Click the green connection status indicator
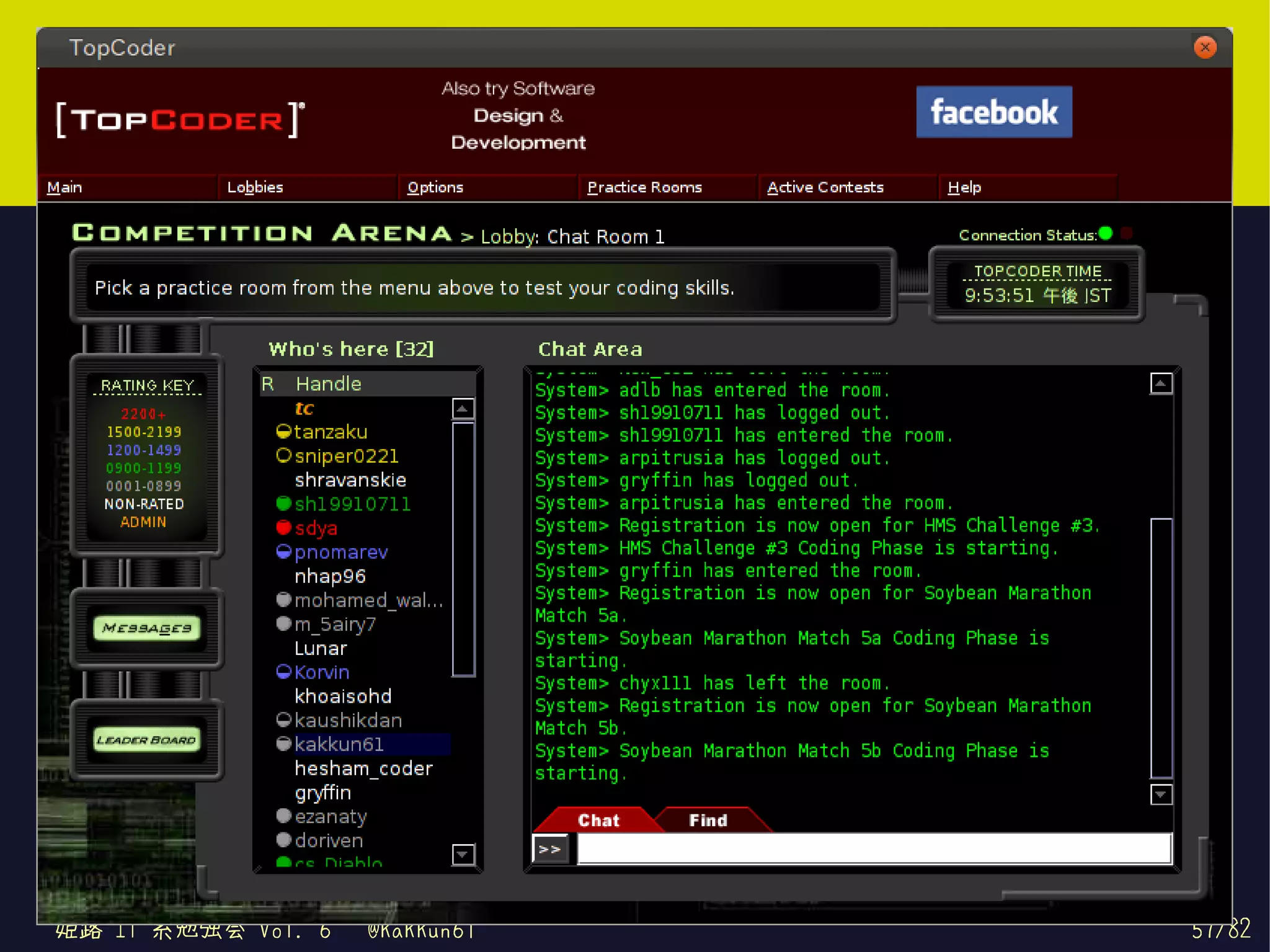 tap(1106, 234)
